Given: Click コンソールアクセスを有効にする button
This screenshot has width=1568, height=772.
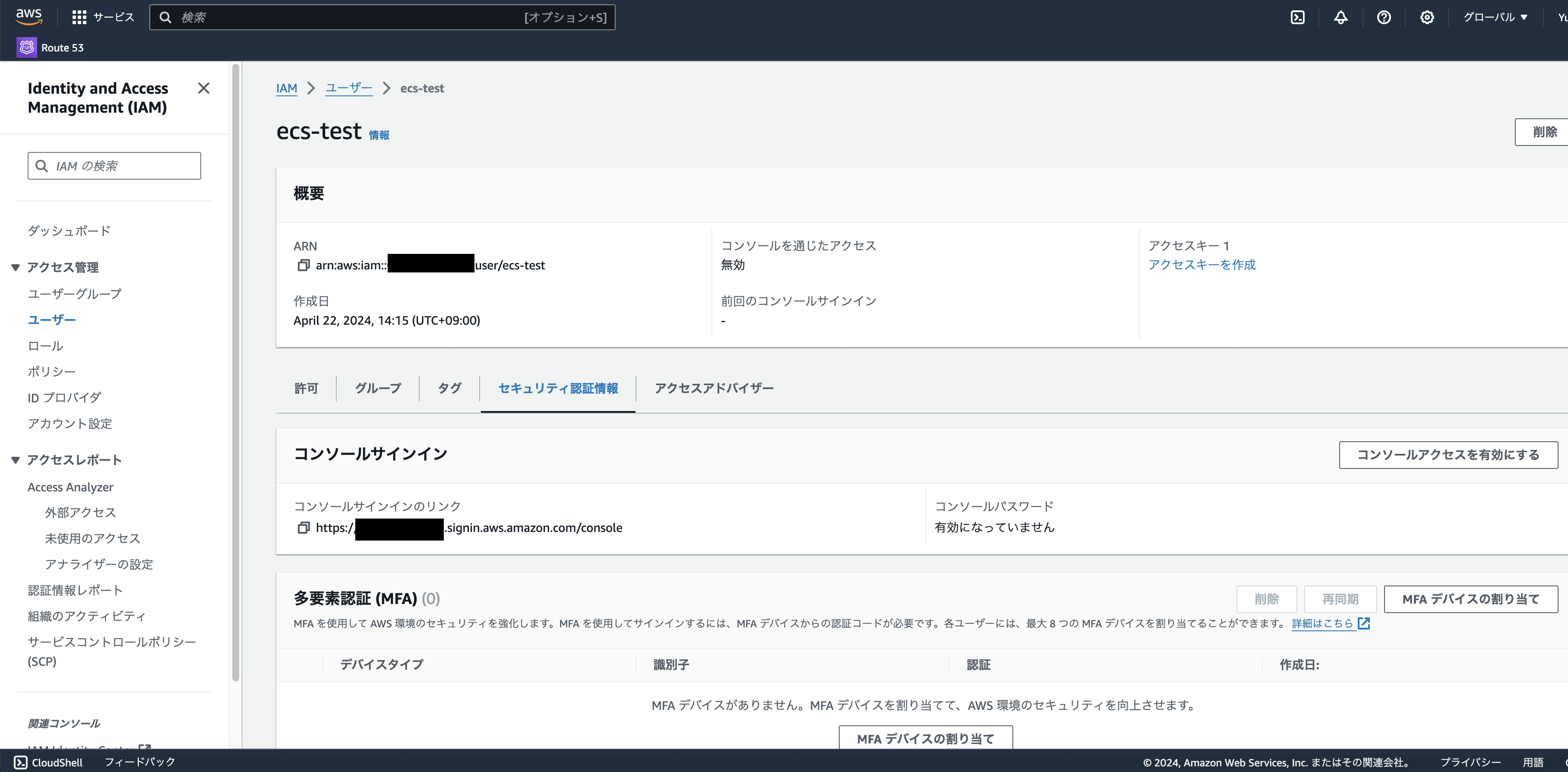Looking at the screenshot, I should 1448,455.
